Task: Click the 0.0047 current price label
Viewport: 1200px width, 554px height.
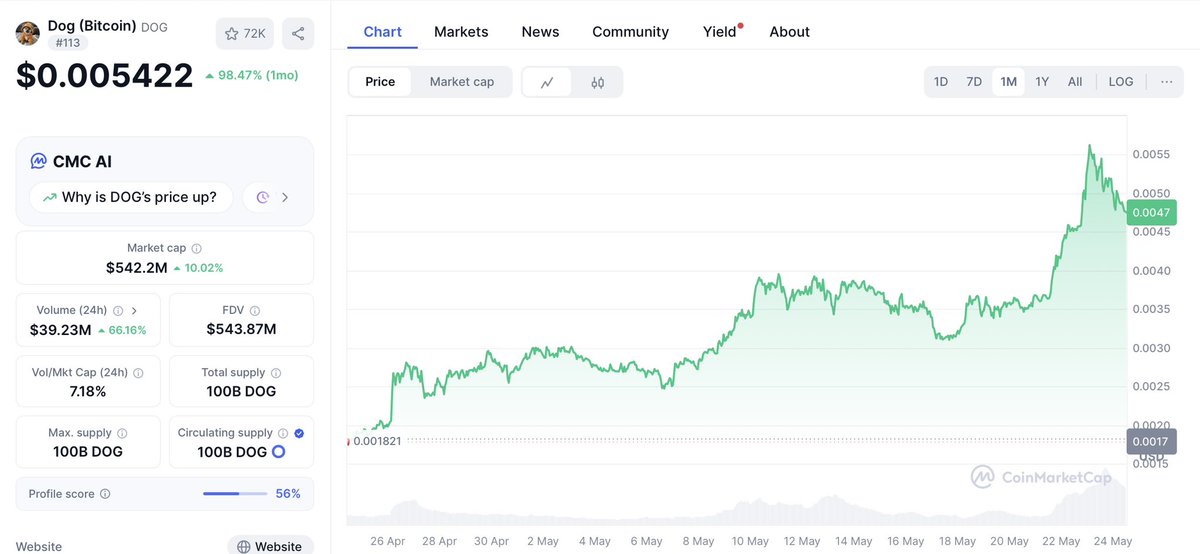Action: [x=1151, y=212]
